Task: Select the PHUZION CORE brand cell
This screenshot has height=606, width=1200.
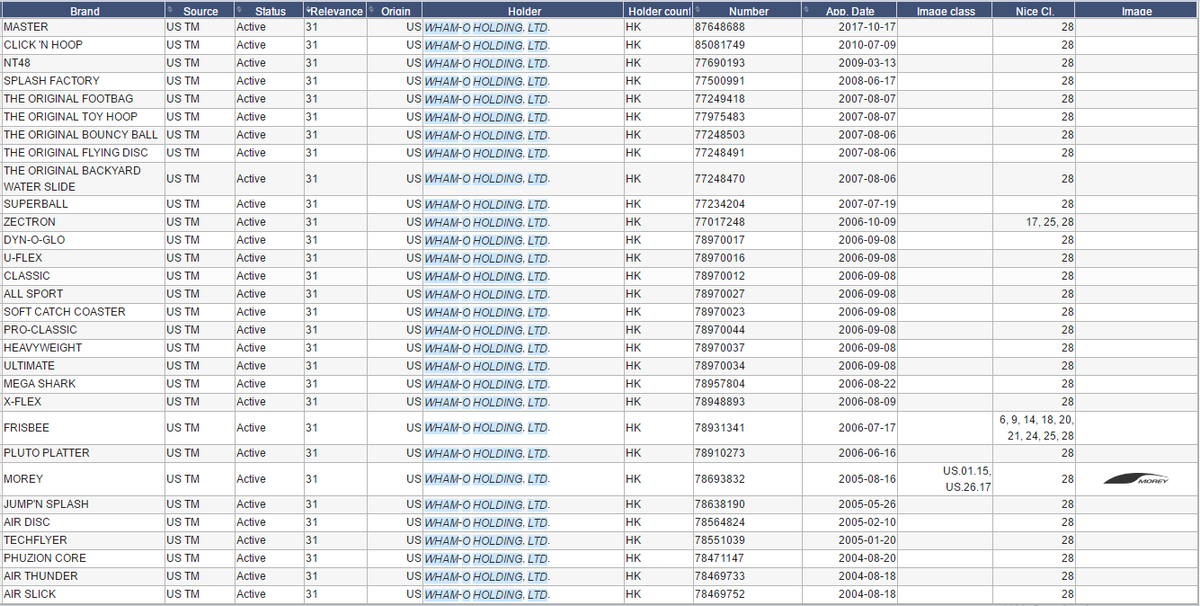Action: pyautogui.click(x=83, y=558)
